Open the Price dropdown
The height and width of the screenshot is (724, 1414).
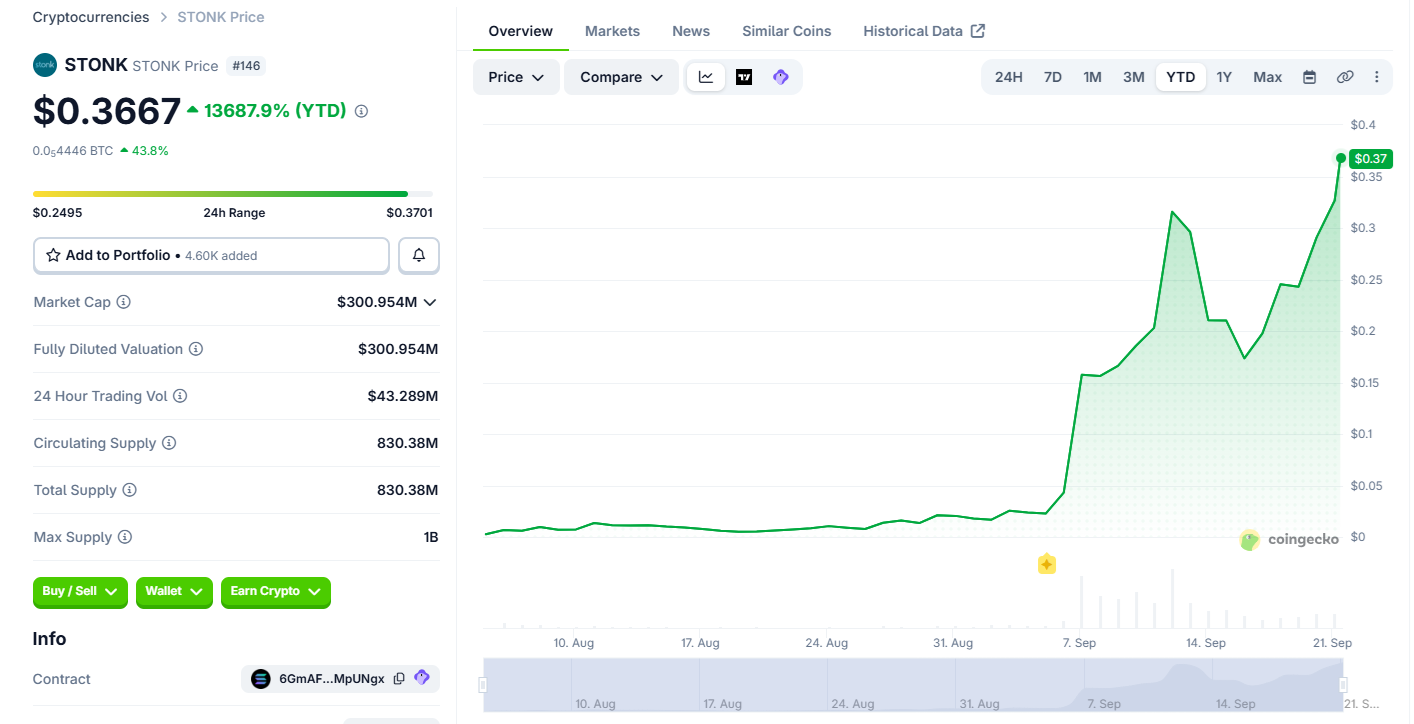516,77
